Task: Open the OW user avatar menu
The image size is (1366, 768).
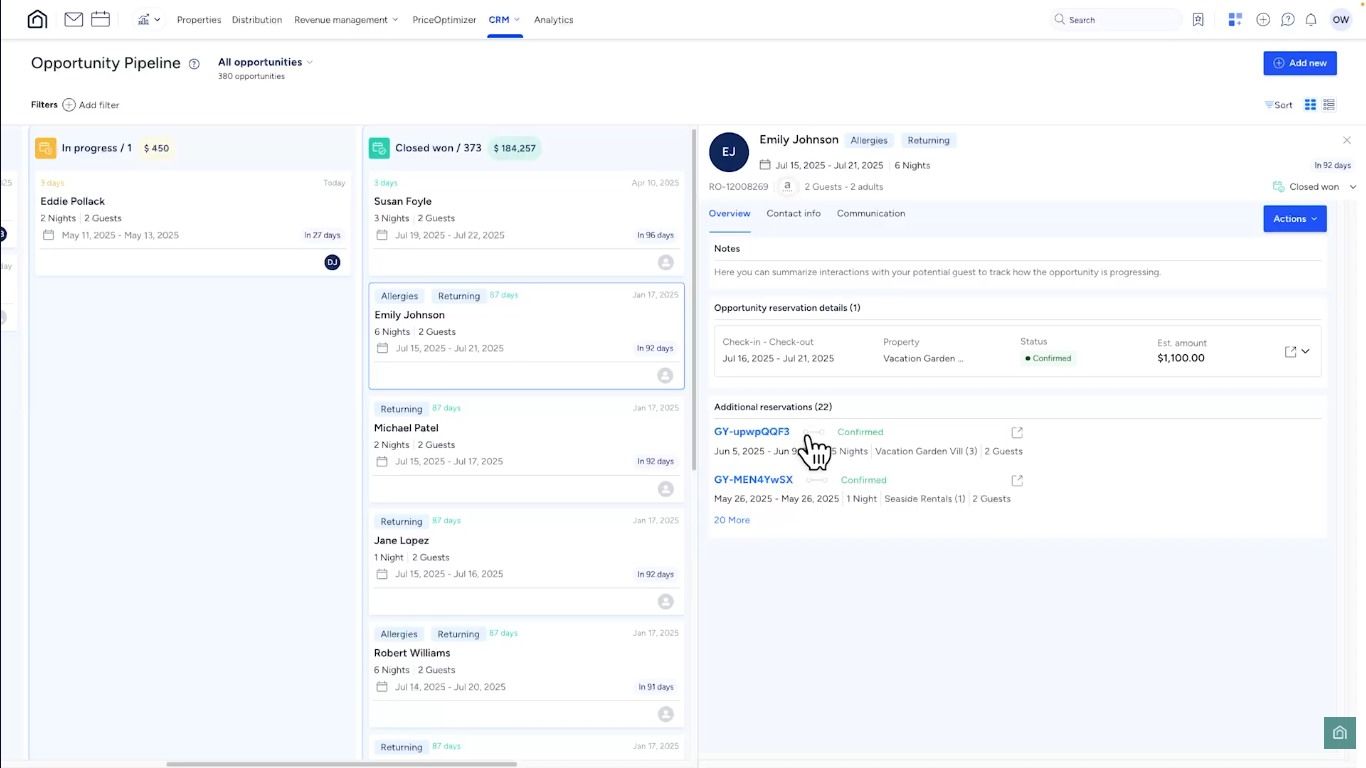Action: (x=1341, y=20)
